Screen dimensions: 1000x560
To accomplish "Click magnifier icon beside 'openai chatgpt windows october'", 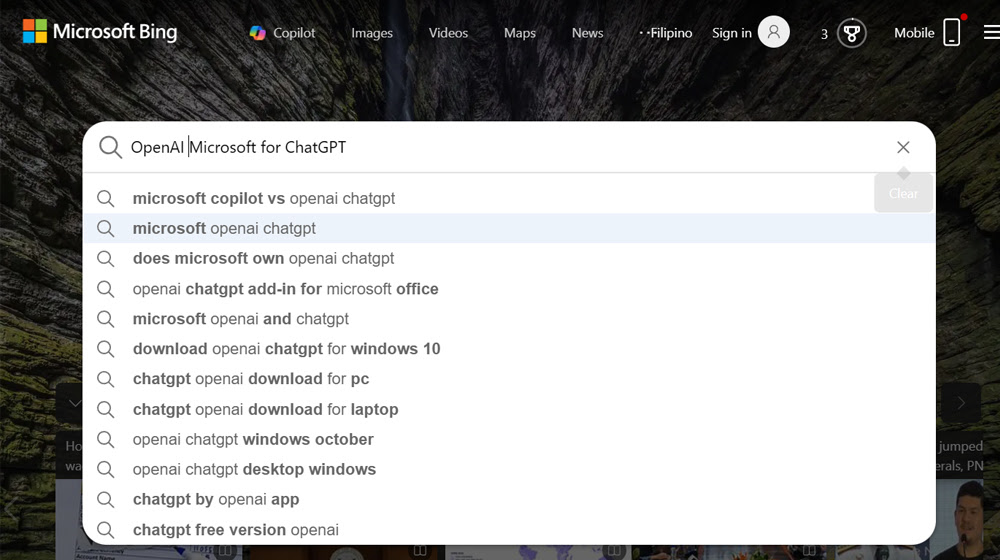I will (x=106, y=439).
